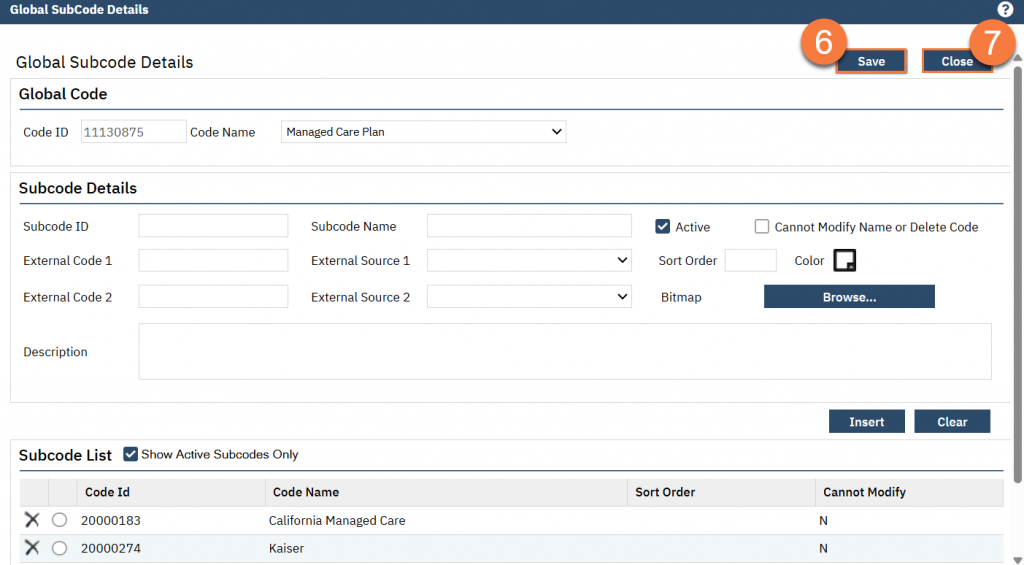Click the scrollbar down arrow
The width and height of the screenshot is (1024, 565).
point(1017,559)
